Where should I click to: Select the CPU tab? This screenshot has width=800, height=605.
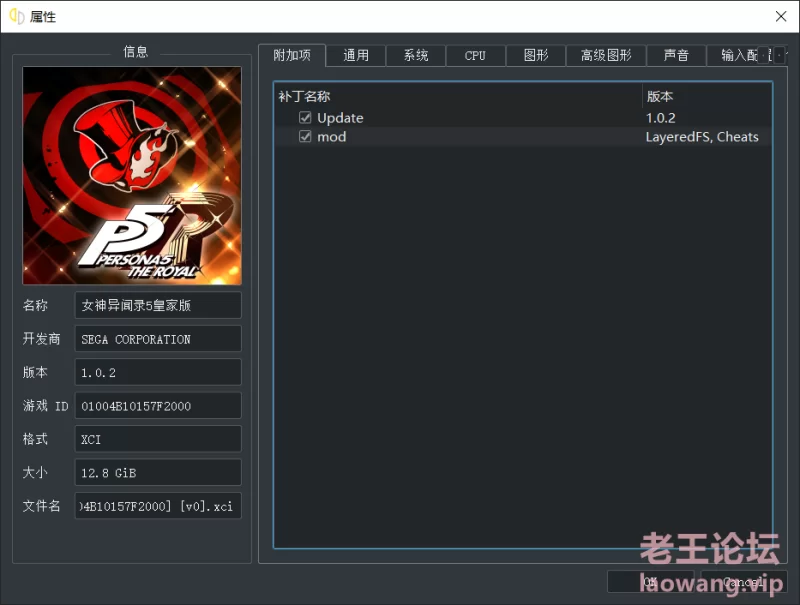(475, 56)
